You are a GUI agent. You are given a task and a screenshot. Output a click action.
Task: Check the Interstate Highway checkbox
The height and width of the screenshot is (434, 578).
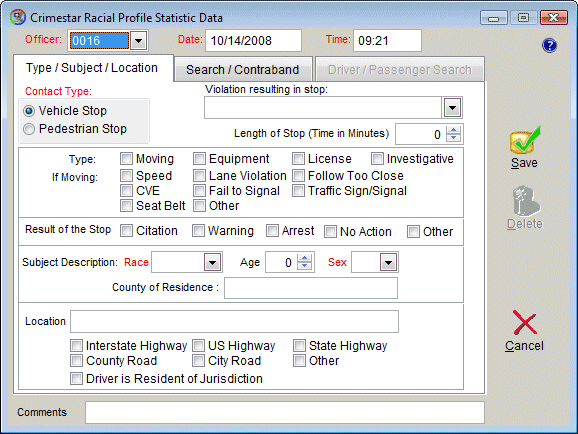pyautogui.click(x=76, y=346)
